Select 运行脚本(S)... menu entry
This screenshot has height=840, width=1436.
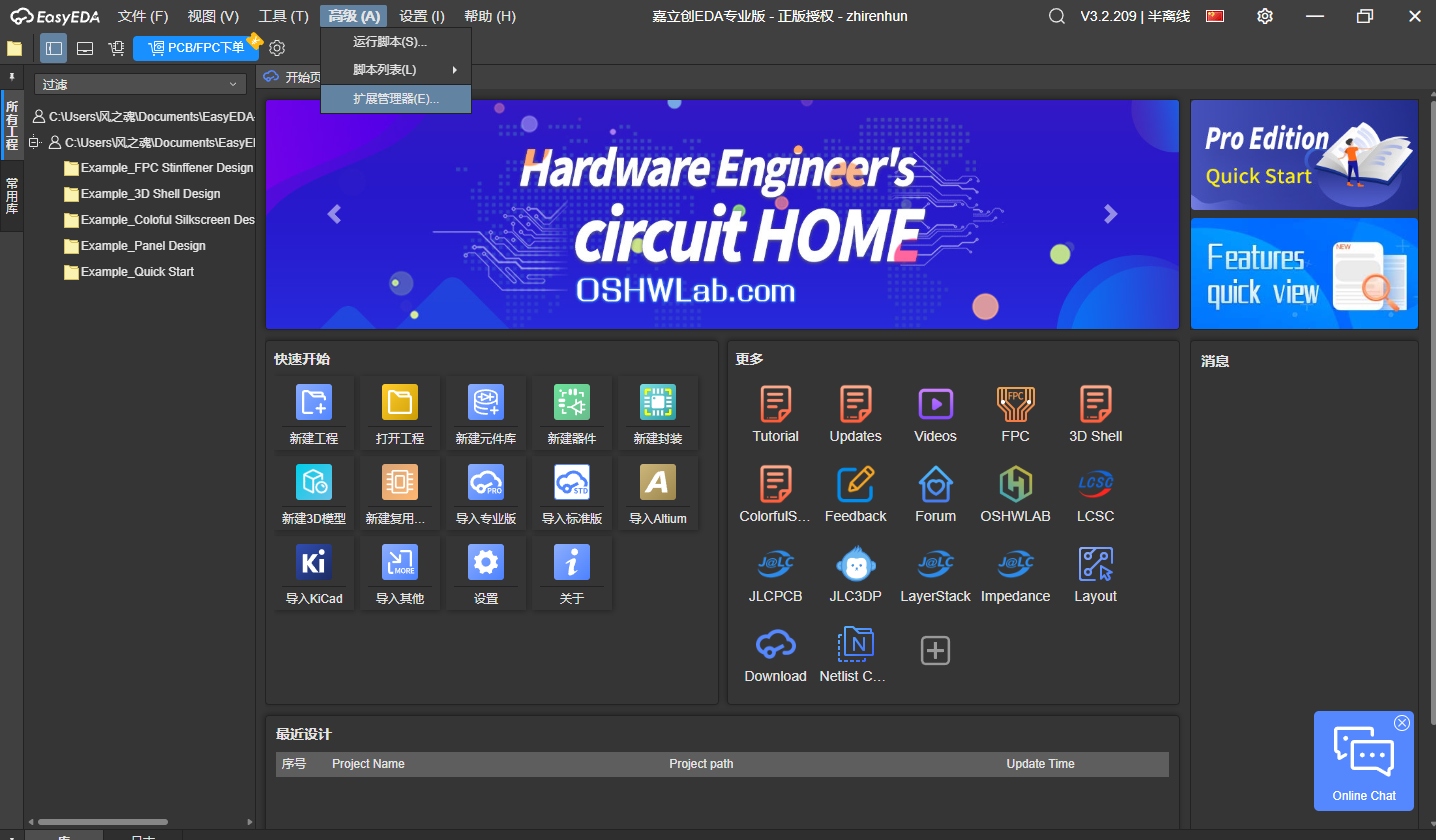(396, 42)
